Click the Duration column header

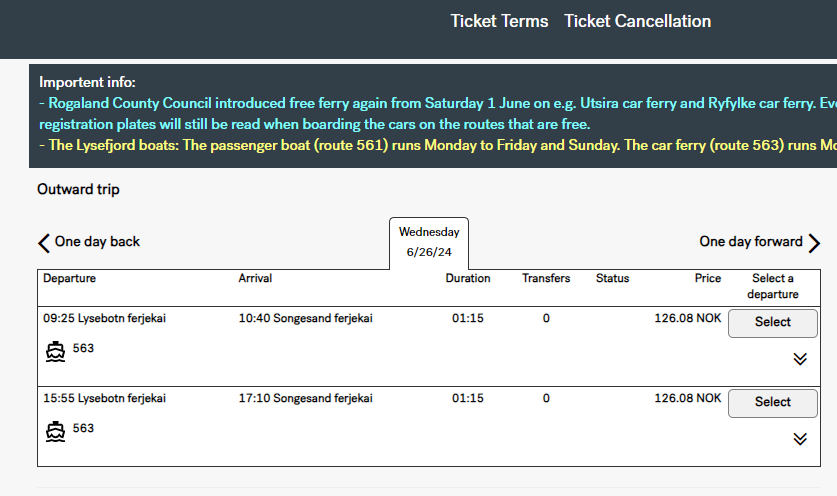pos(468,278)
